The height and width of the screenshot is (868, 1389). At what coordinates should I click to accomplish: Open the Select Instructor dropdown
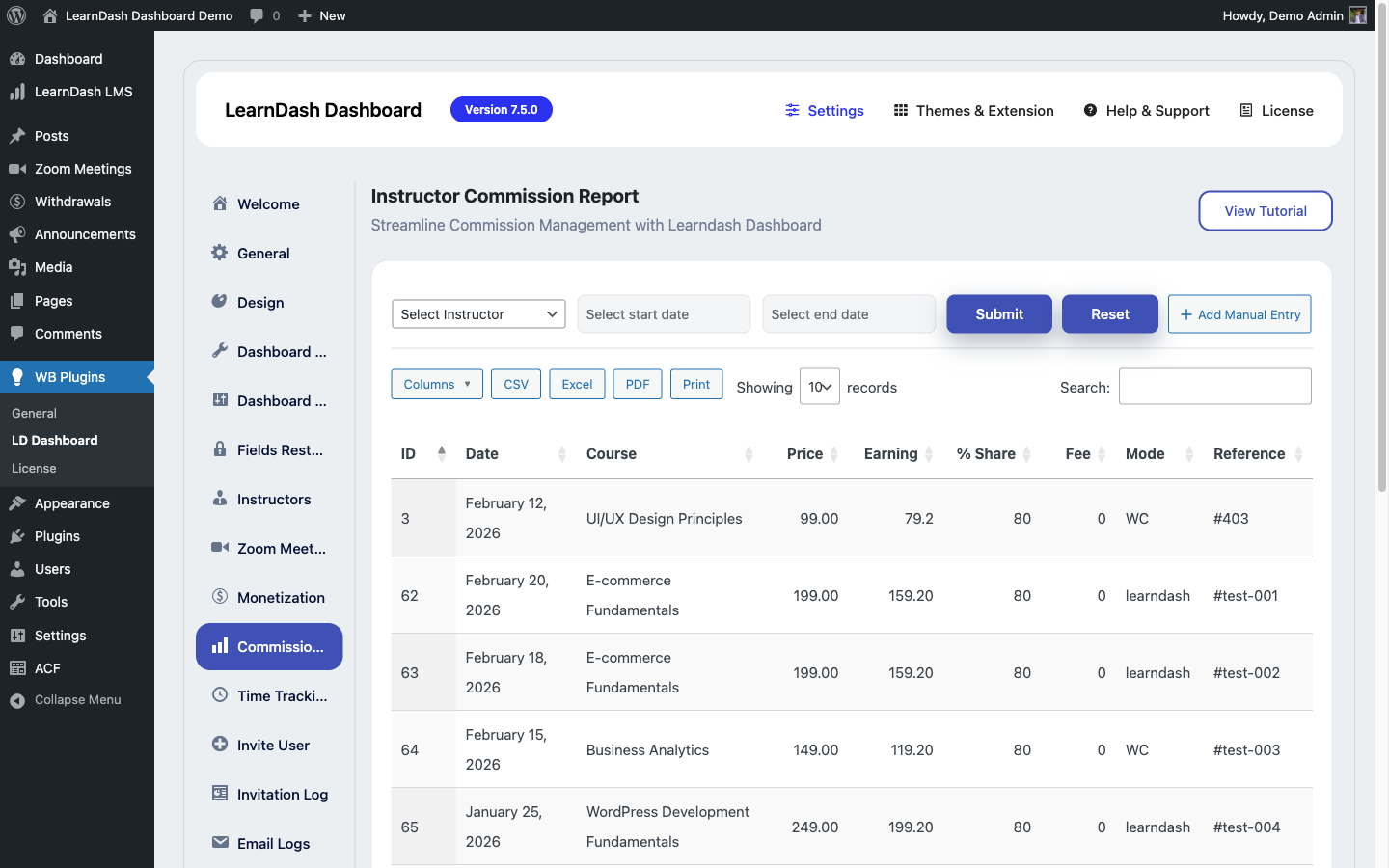coord(478,314)
